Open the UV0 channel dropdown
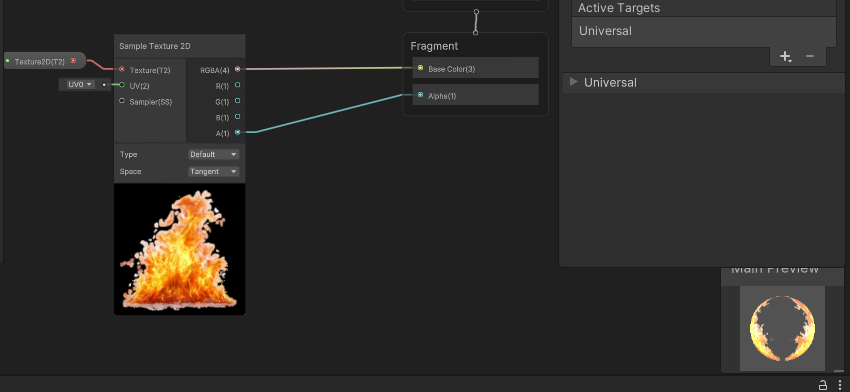This screenshot has height=392, width=850. (80, 85)
